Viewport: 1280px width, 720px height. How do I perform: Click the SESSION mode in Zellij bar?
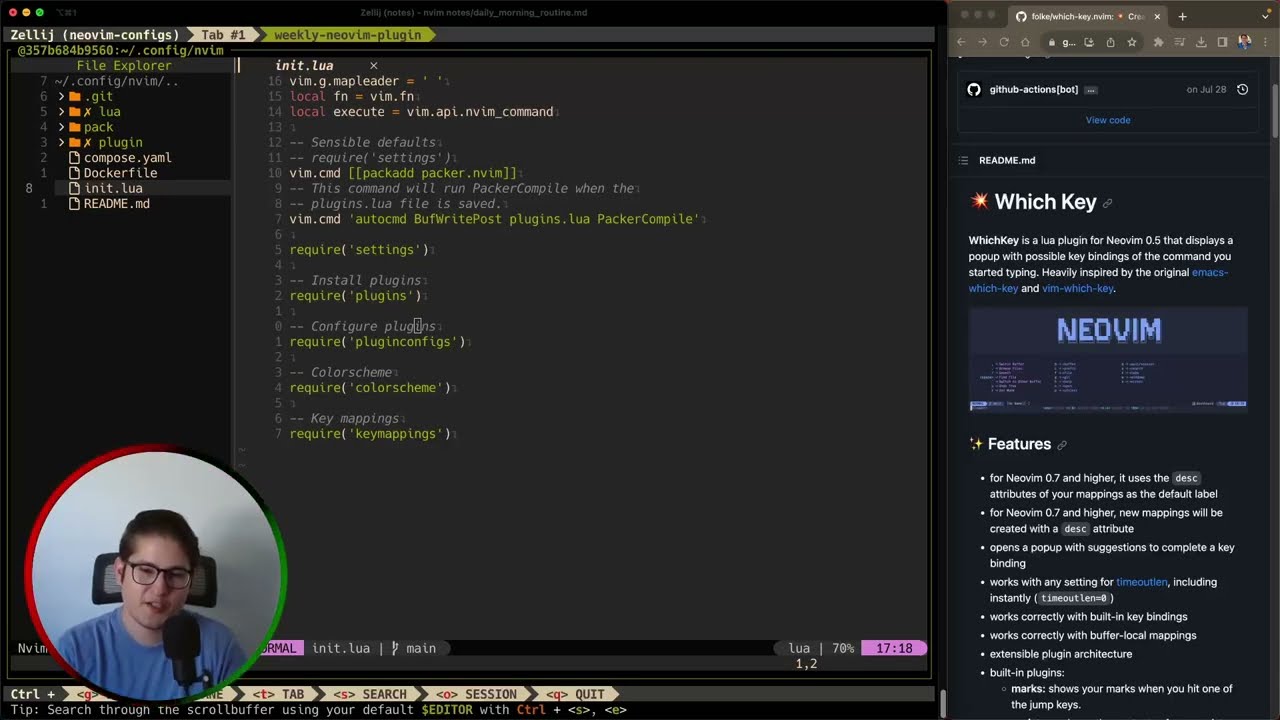[x=478, y=694]
